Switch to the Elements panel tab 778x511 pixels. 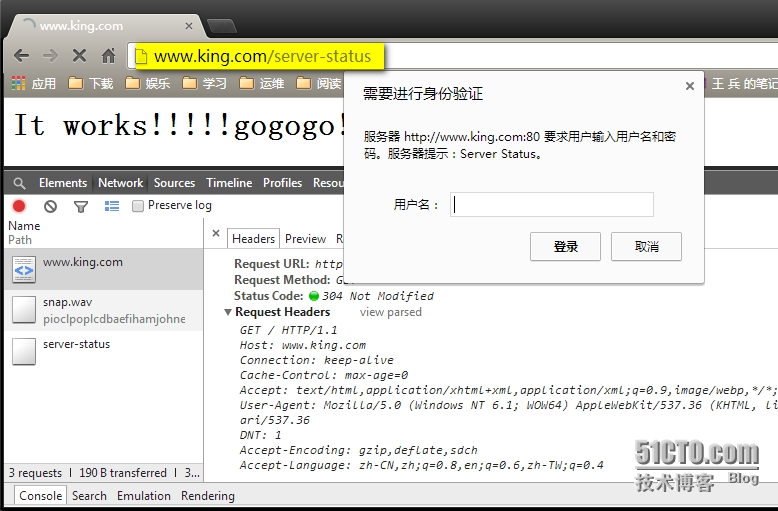coord(63,183)
